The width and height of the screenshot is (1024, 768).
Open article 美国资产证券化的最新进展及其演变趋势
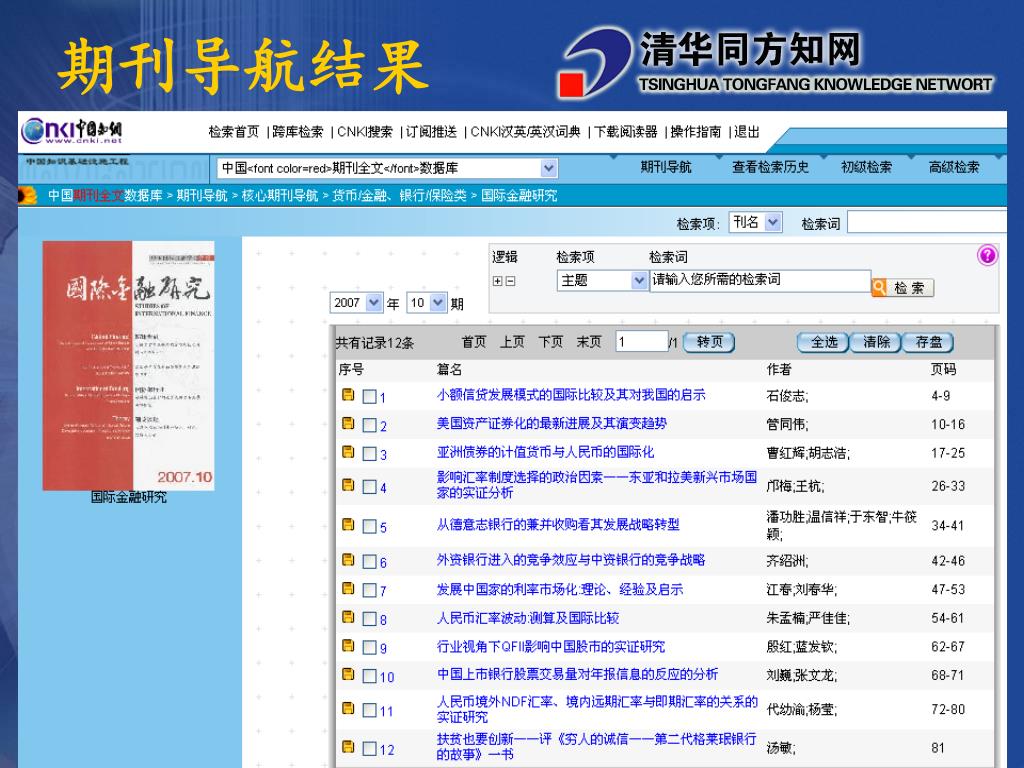[552, 424]
